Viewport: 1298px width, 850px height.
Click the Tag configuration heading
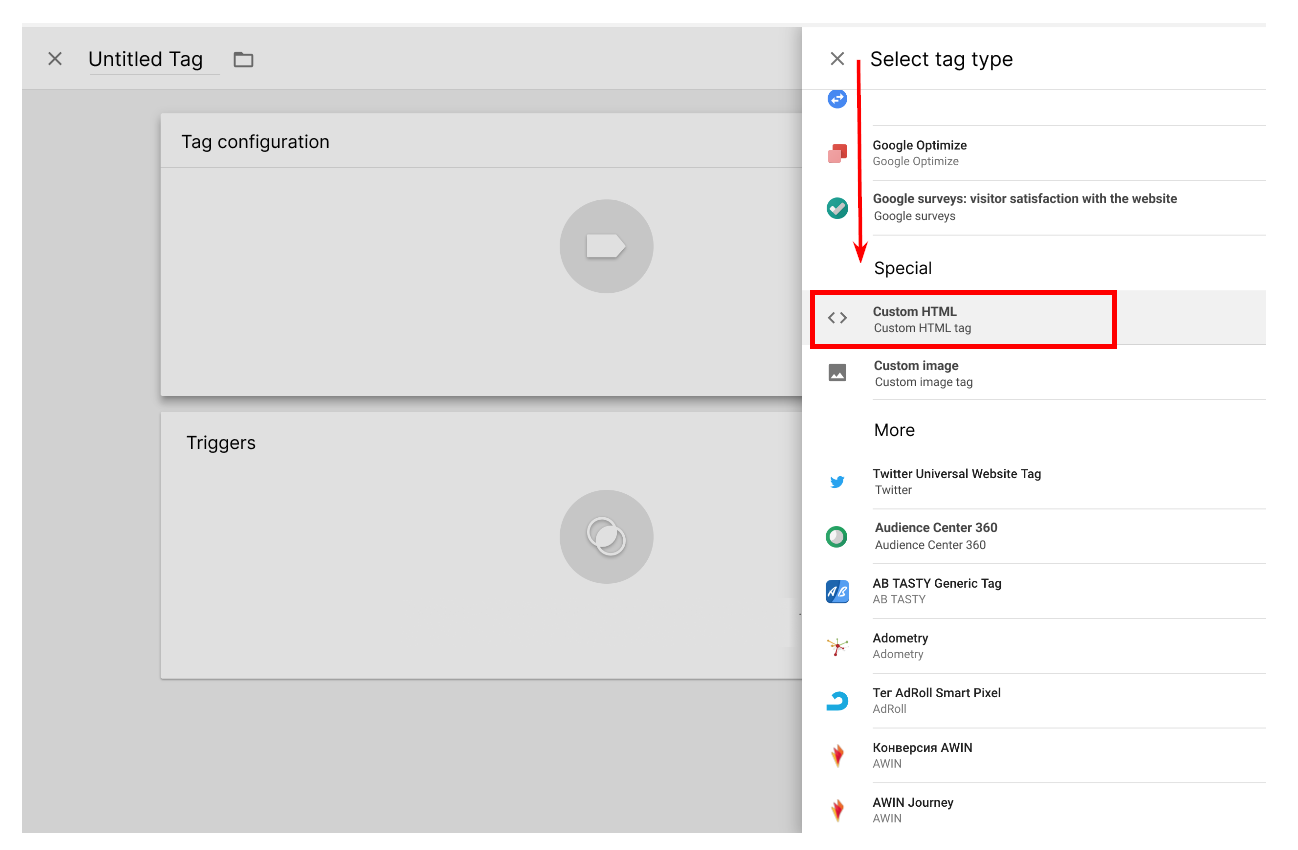255,142
